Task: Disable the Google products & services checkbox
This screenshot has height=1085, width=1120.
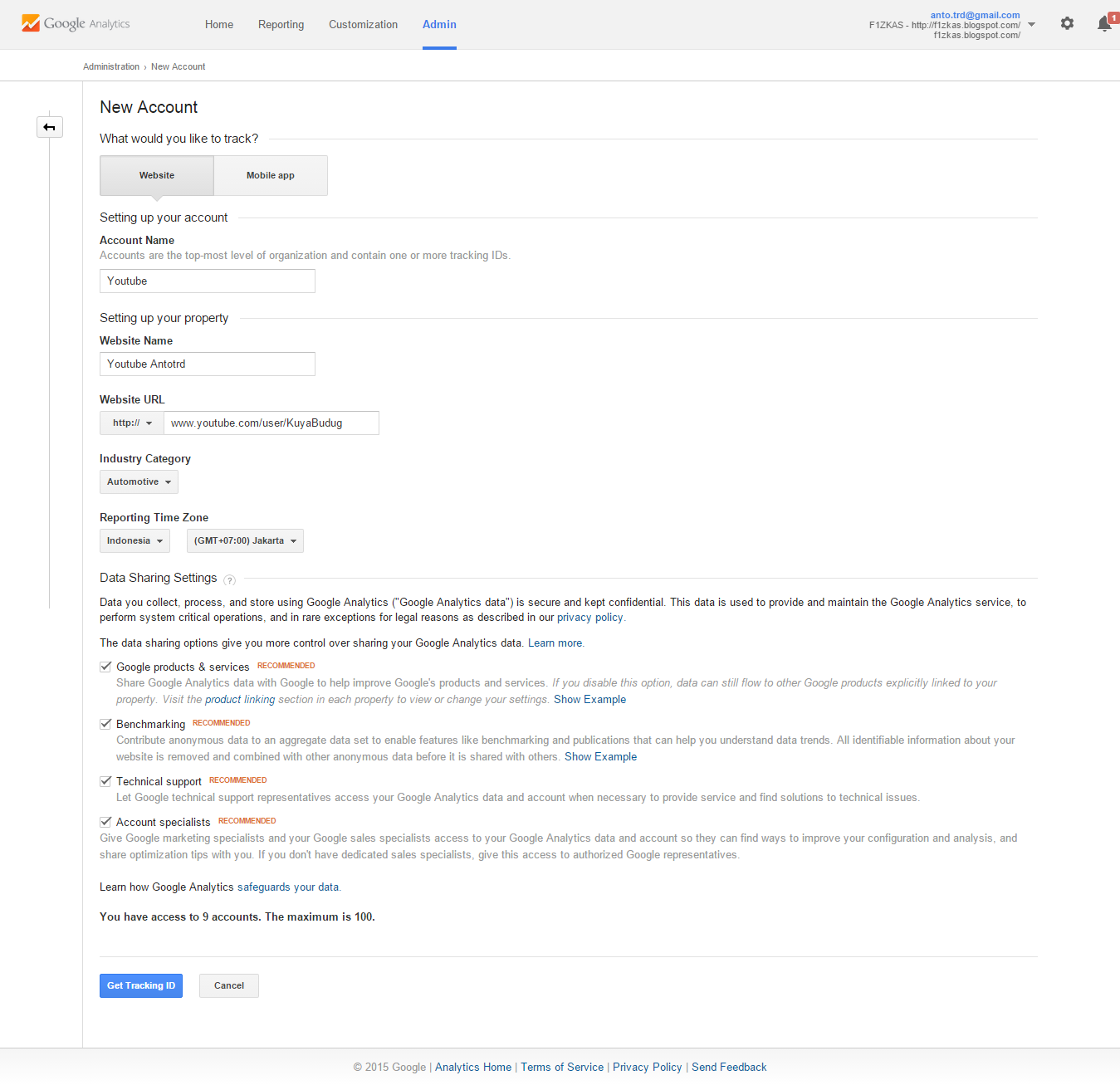Action: pyautogui.click(x=105, y=666)
